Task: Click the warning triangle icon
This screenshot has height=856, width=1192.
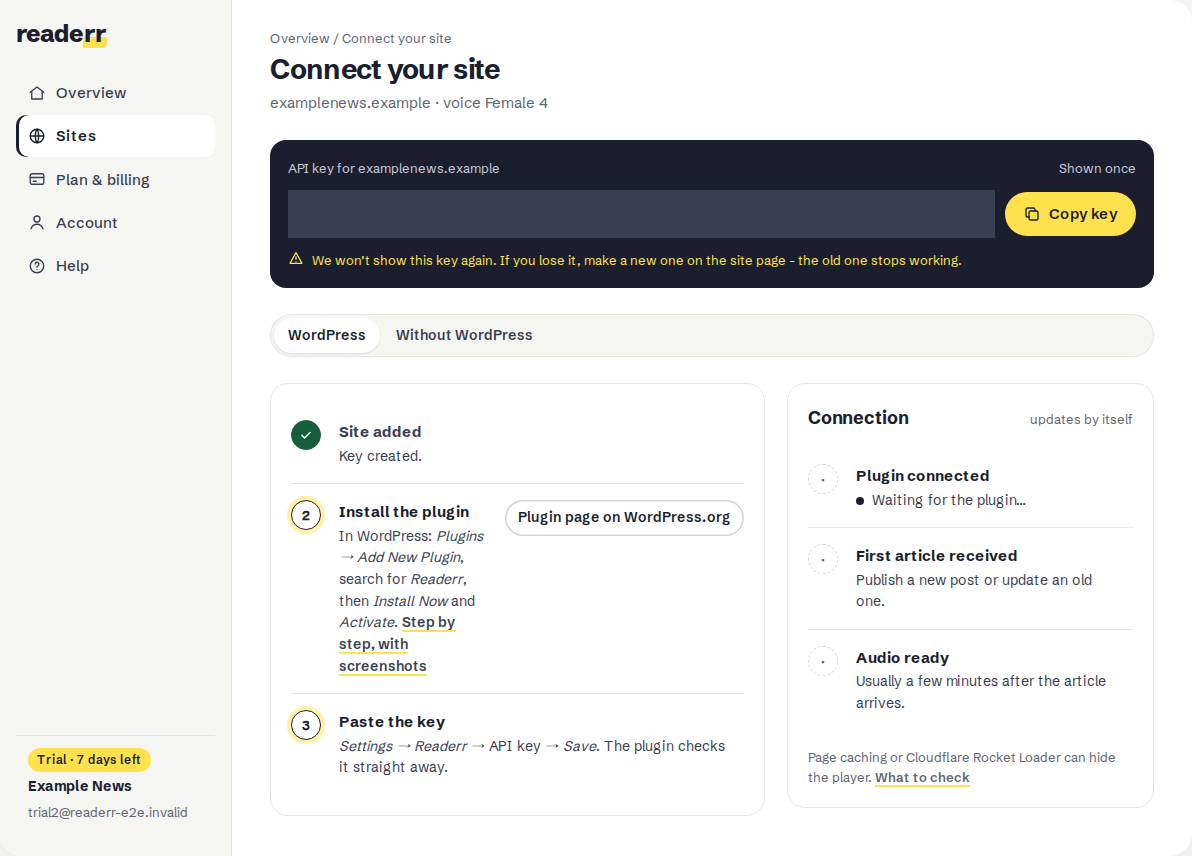Action: 296,259
